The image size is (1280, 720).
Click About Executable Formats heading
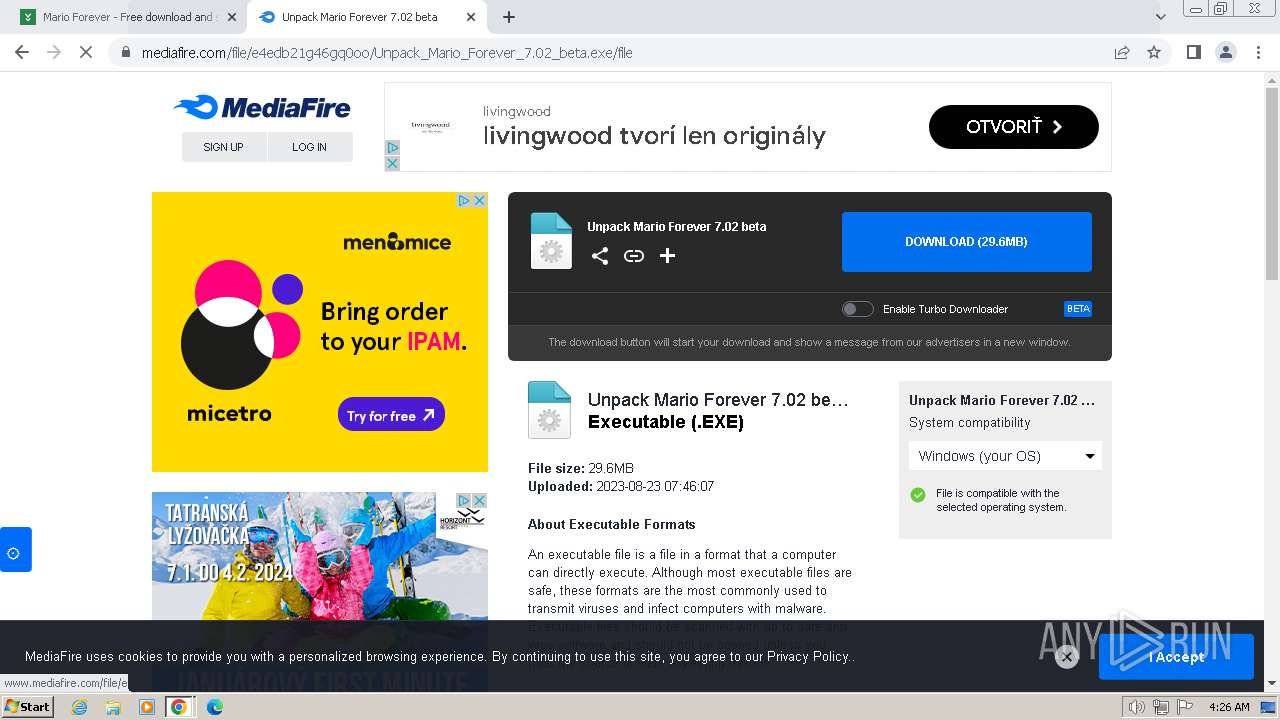[611, 524]
